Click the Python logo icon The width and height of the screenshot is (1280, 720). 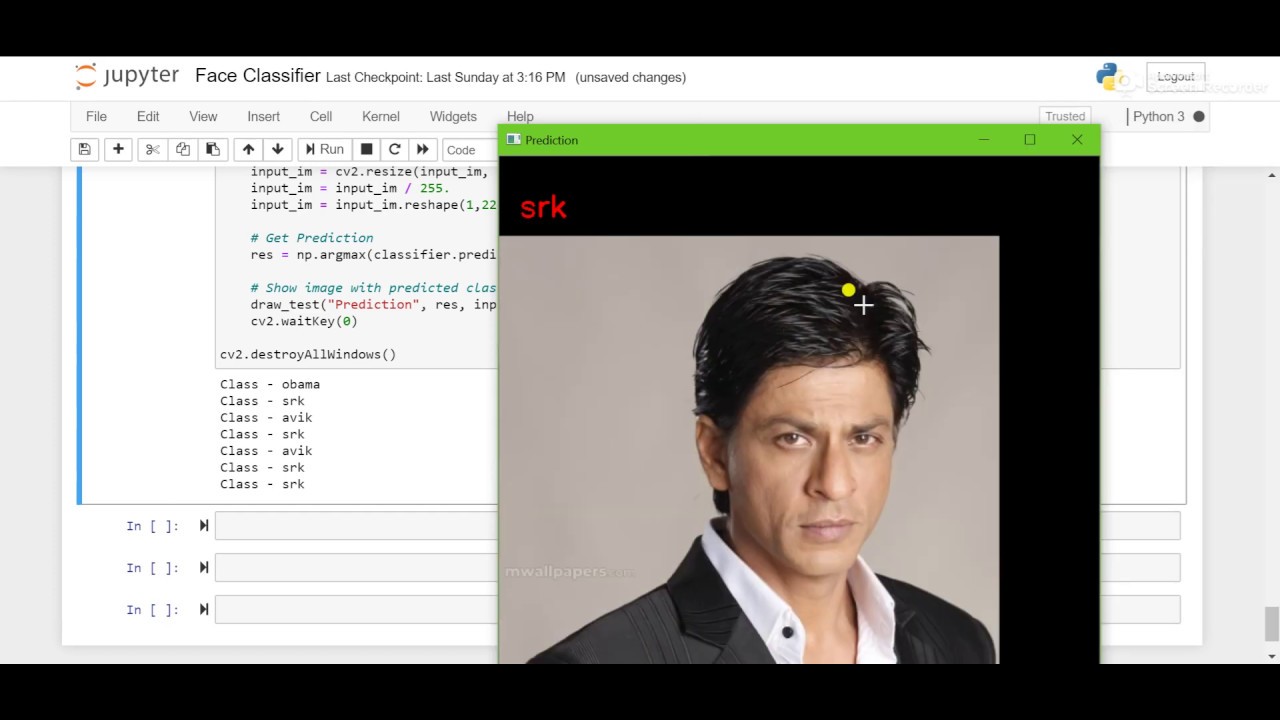tap(1108, 76)
